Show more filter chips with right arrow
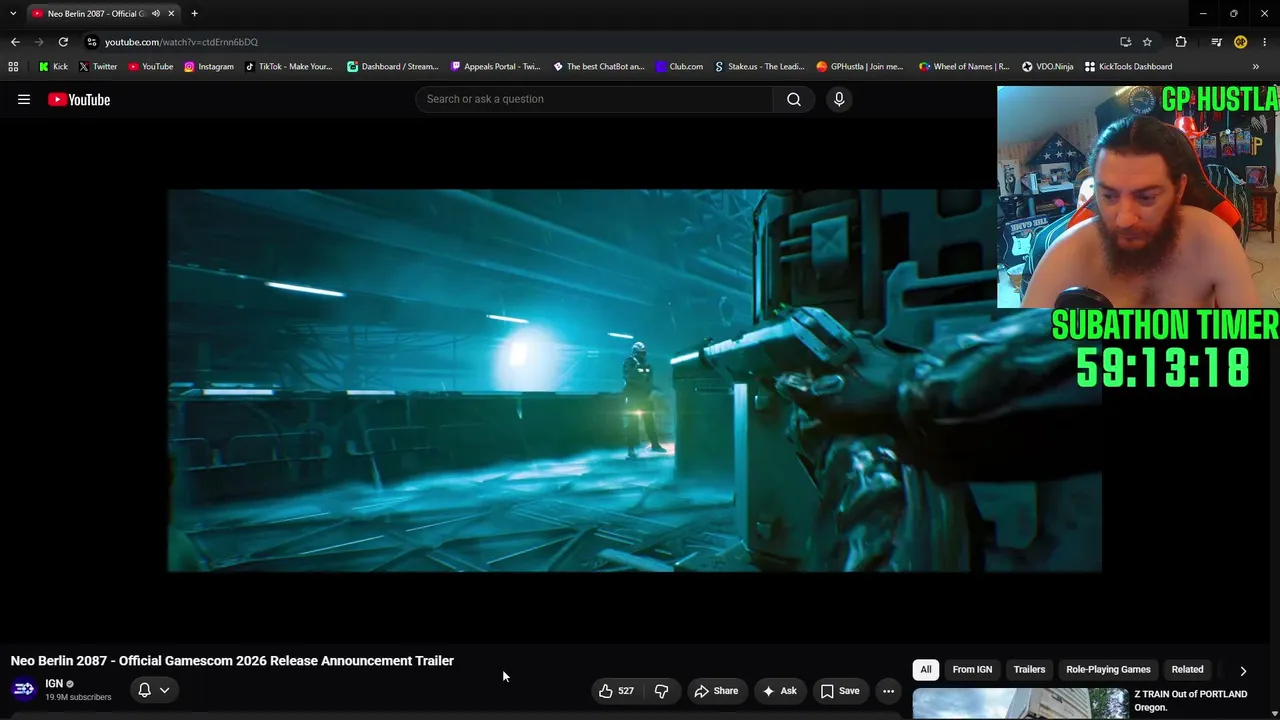 pos(1243,671)
